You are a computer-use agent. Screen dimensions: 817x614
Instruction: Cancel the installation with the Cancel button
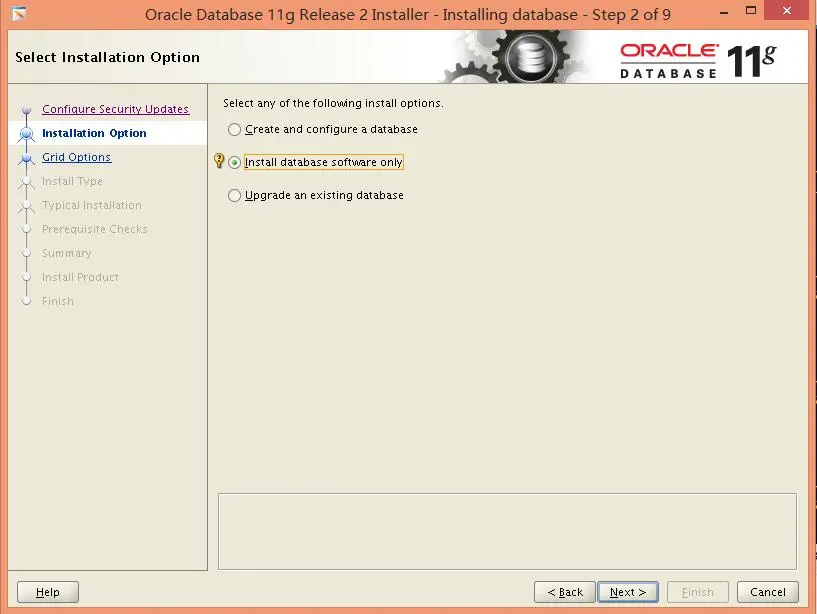click(768, 592)
